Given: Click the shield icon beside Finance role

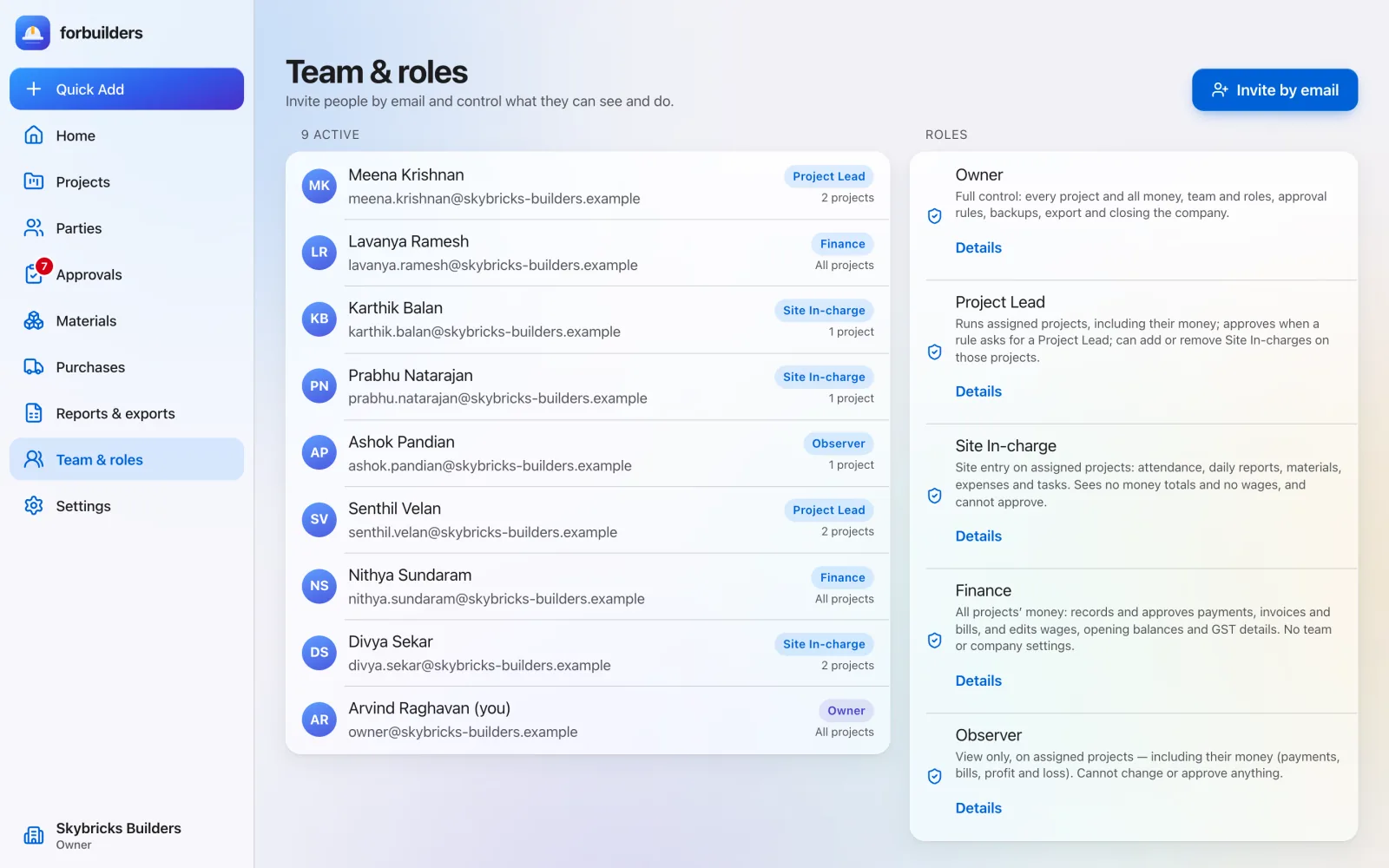Looking at the screenshot, I should click(935, 641).
